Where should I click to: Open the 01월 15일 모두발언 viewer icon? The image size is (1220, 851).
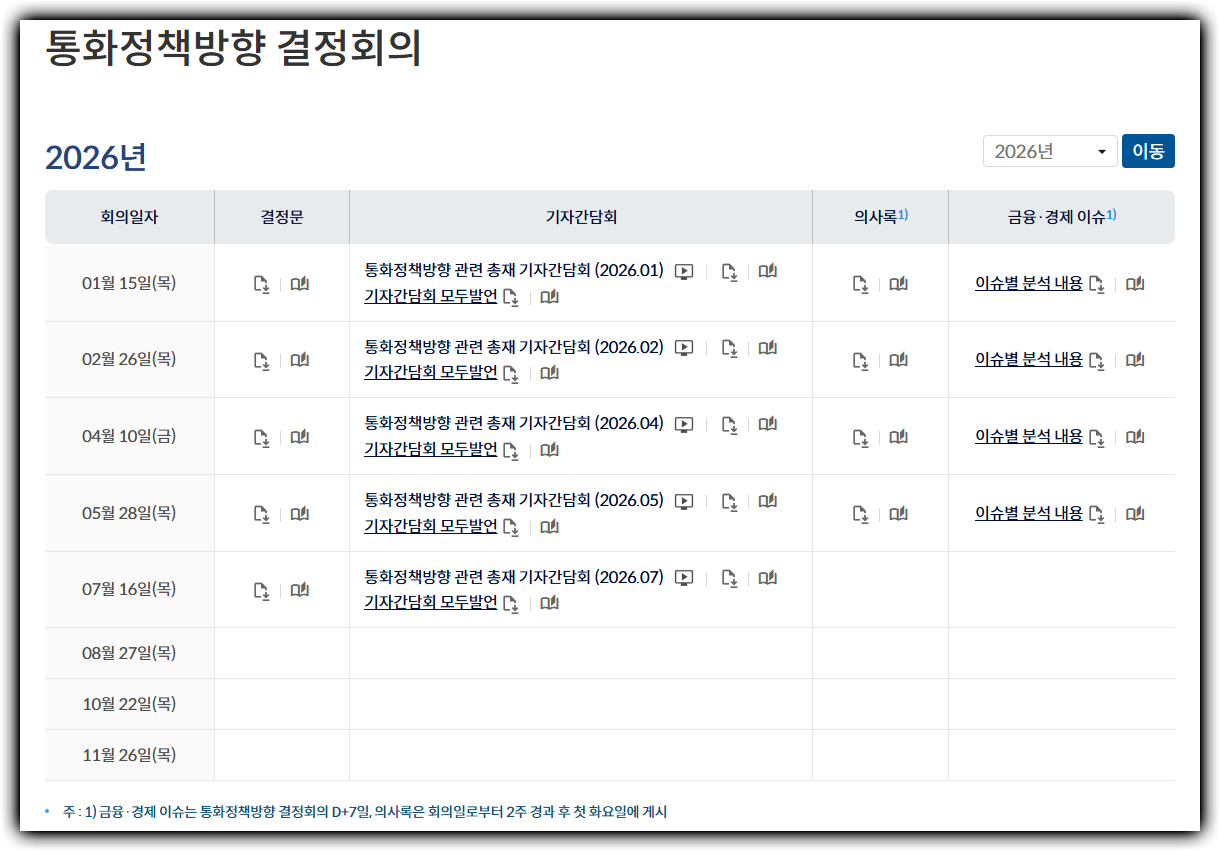549,297
